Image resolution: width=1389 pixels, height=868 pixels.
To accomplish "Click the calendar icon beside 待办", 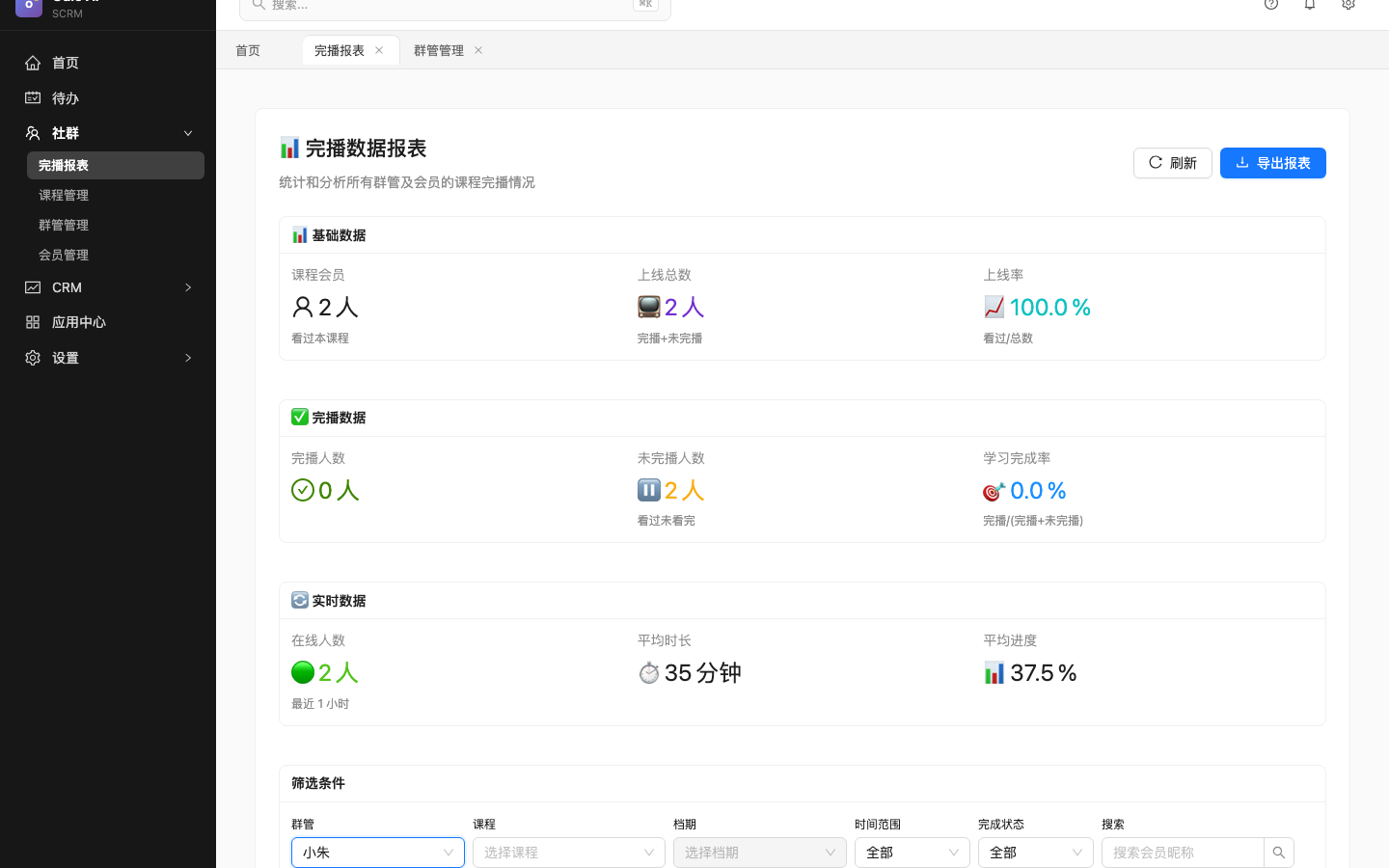I will 33,97.
